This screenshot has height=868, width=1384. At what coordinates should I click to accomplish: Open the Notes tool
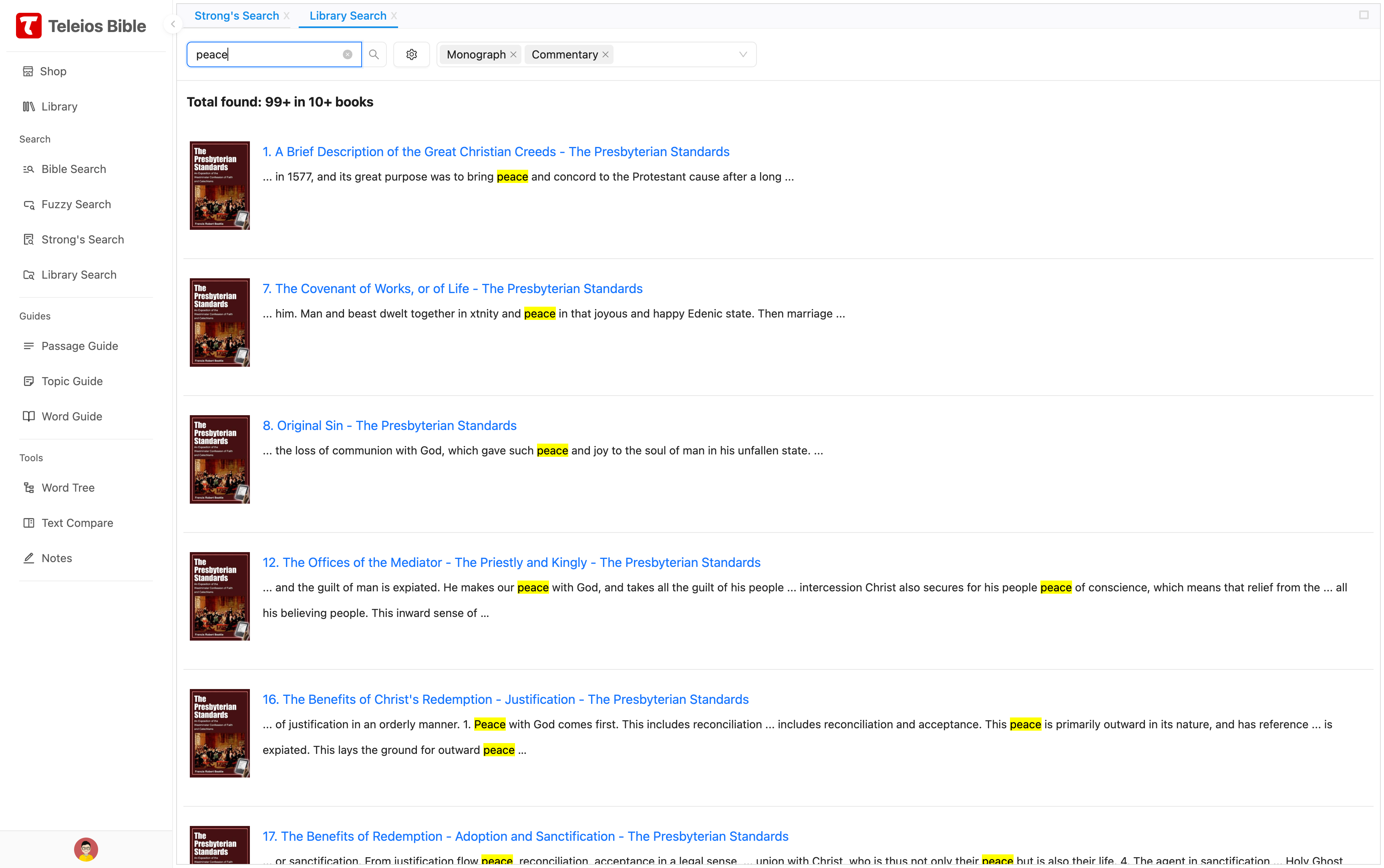coord(56,558)
